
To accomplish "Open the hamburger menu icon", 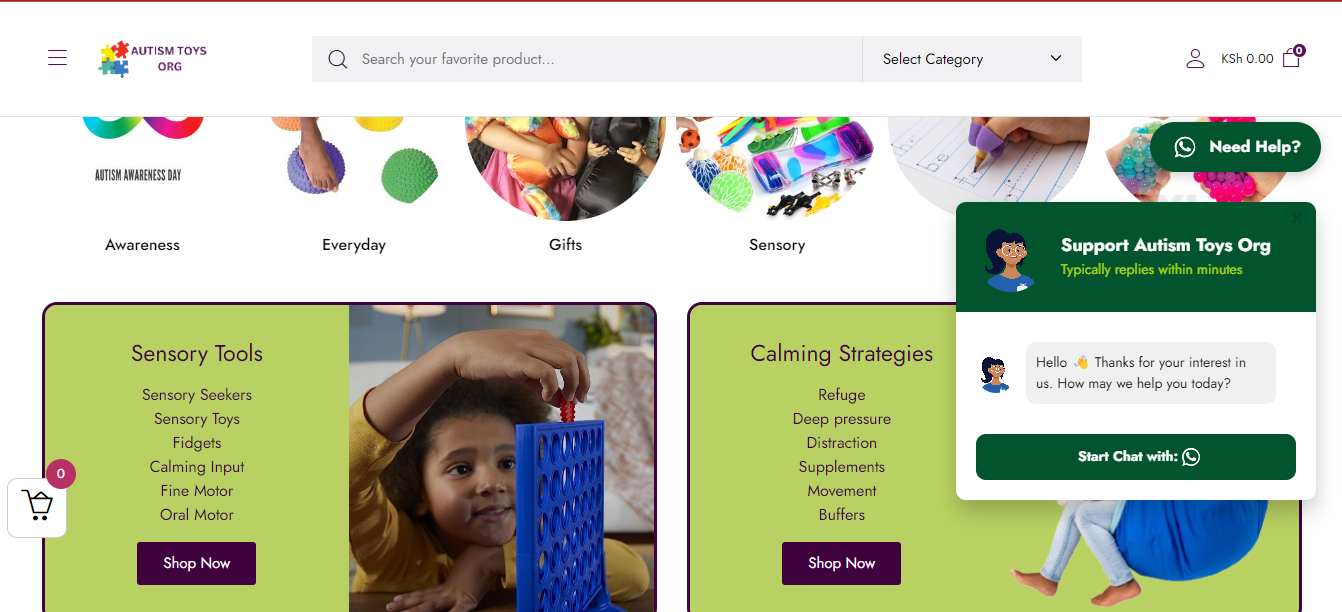I will tap(57, 58).
